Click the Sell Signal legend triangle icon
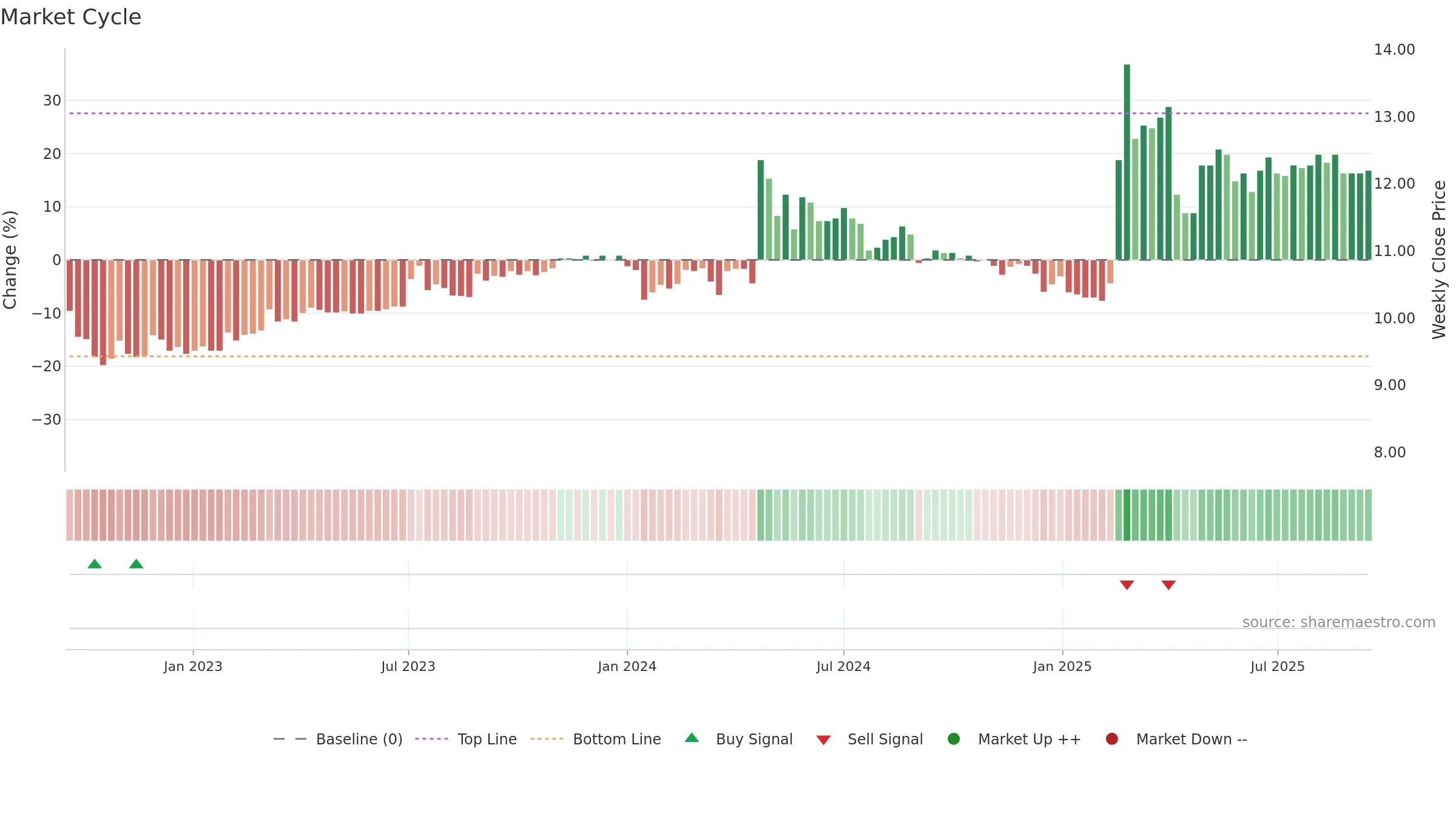Screen dimensions: 1456x819 tap(823, 740)
